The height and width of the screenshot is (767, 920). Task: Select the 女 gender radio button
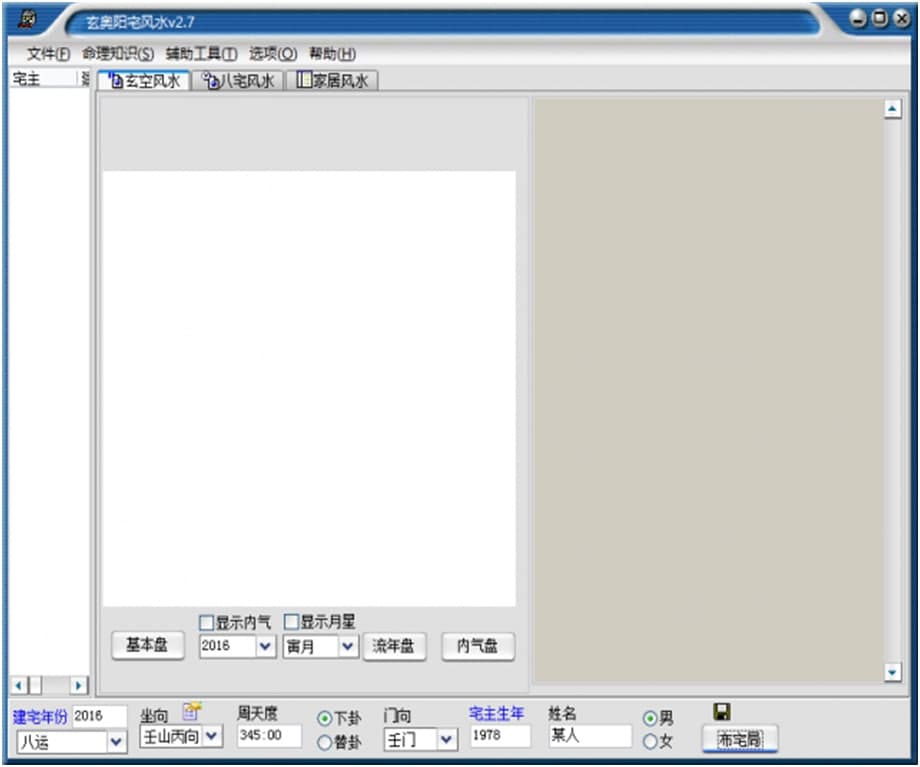[650, 741]
